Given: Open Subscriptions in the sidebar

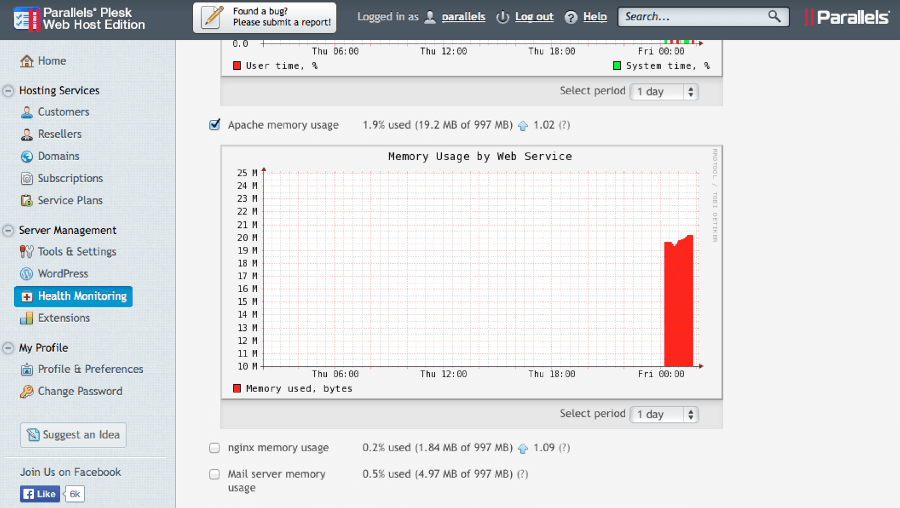Looking at the screenshot, I should pyautogui.click(x=70, y=179).
